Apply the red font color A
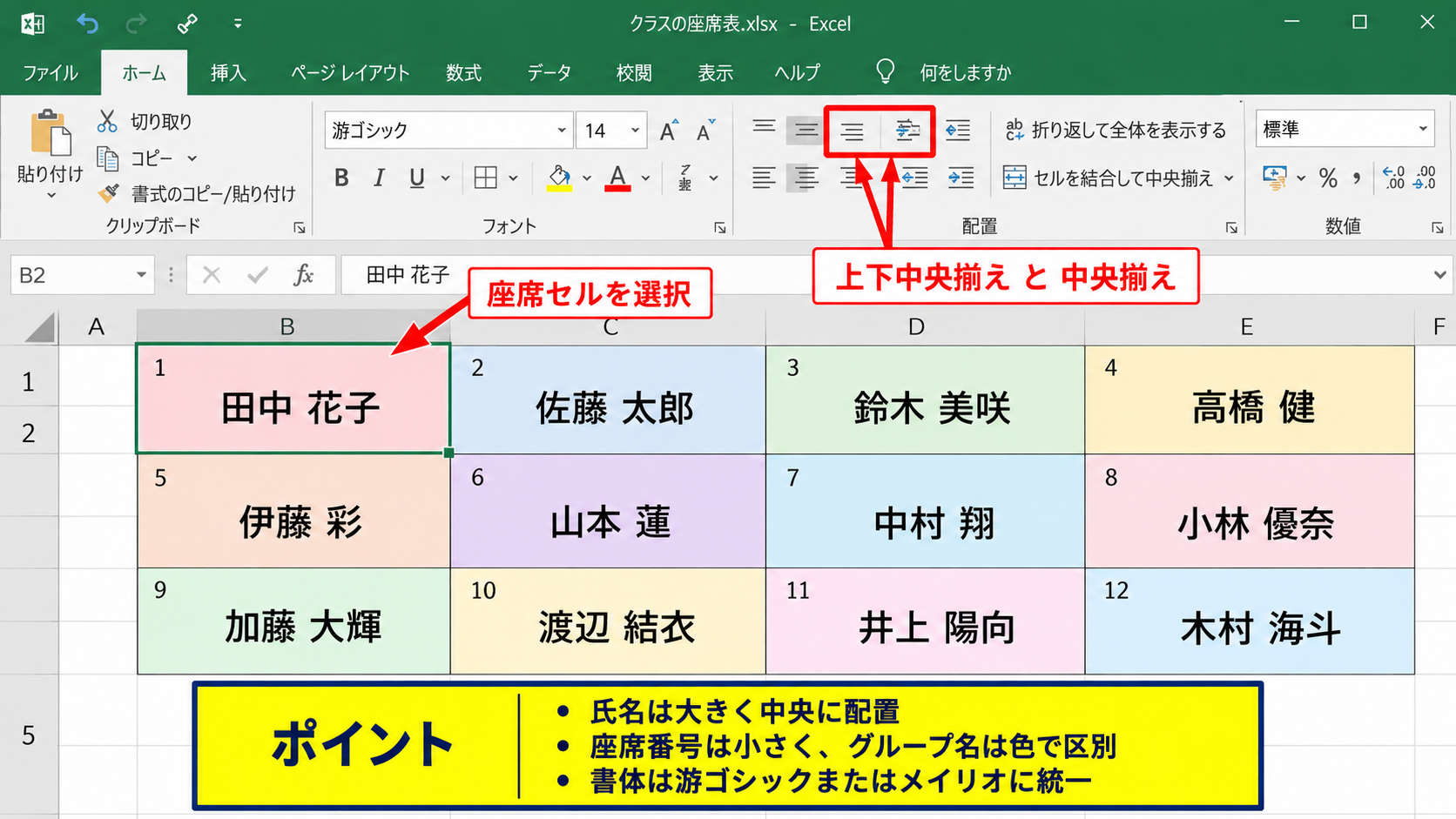Screen dimensions: 1456x819 [x=617, y=178]
